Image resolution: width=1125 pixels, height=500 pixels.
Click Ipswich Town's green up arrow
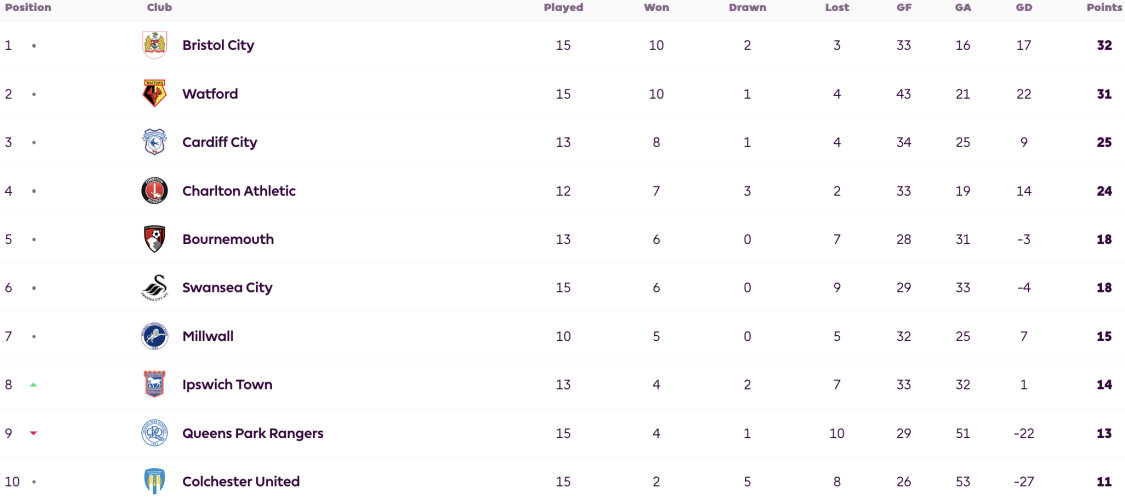point(33,385)
